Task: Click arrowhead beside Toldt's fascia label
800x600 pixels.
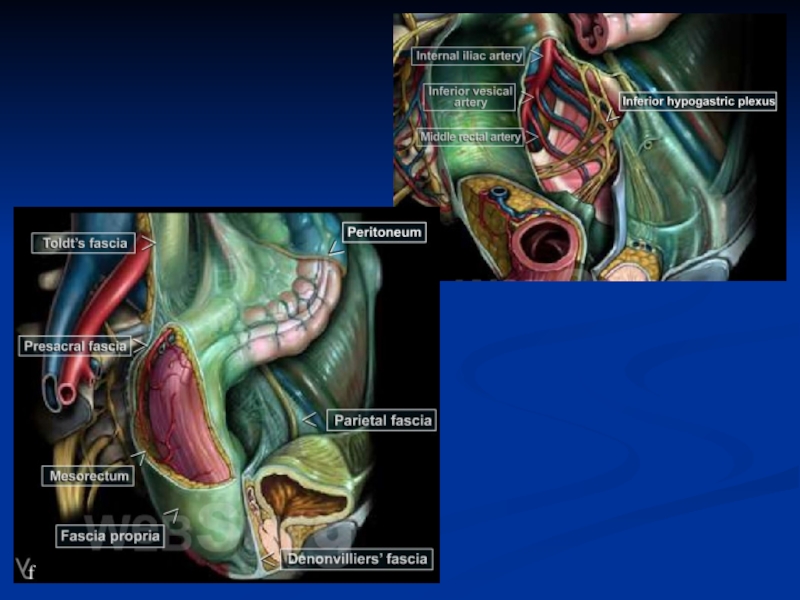Action: coord(147,242)
